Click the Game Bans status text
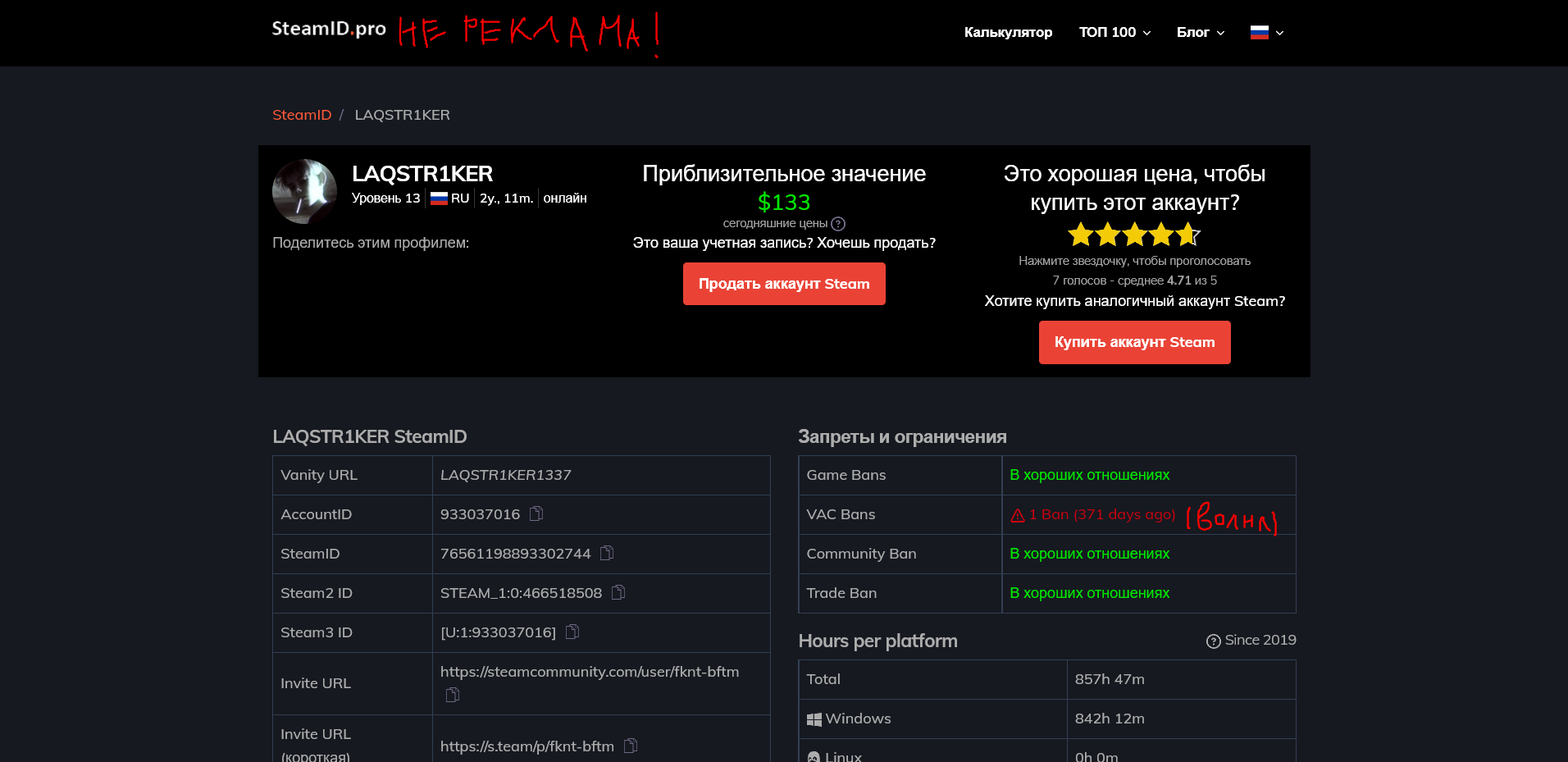Image resolution: width=1568 pixels, height=762 pixels. pos(1089,475)
